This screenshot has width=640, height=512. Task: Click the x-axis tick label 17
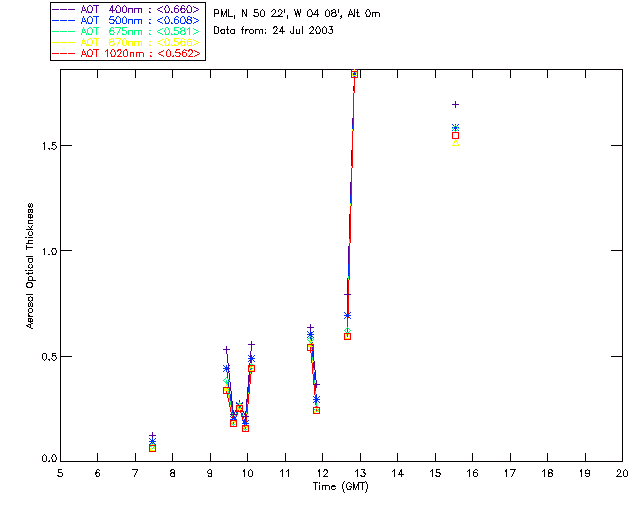pos(510,473)
